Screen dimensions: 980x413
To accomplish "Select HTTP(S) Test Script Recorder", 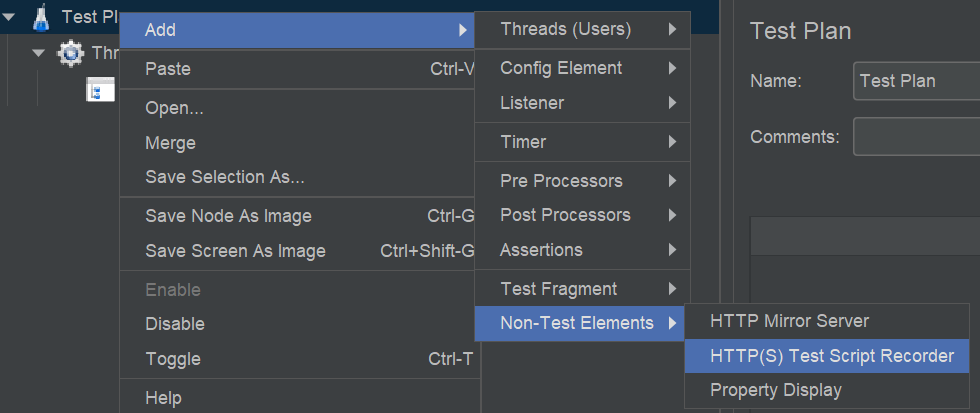I will pyautogui.click(x=831, y=355).
